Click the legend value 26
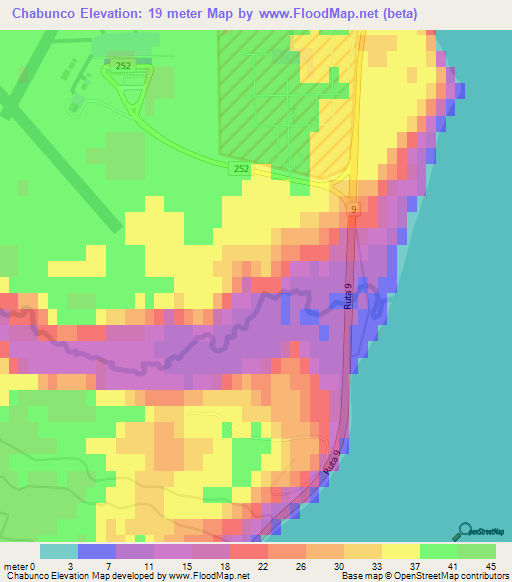The width and height of the screenshot is (512, 582). [301, 567]
